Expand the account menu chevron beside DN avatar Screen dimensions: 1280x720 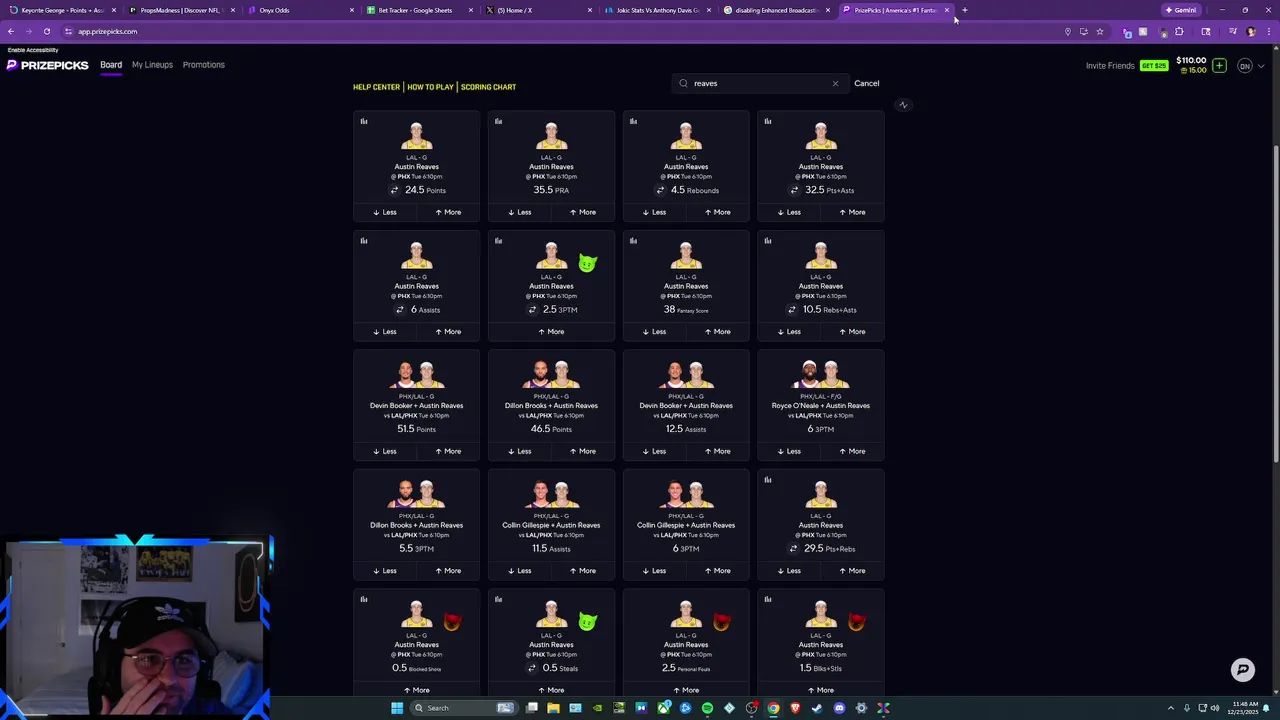pos(1261,66)
